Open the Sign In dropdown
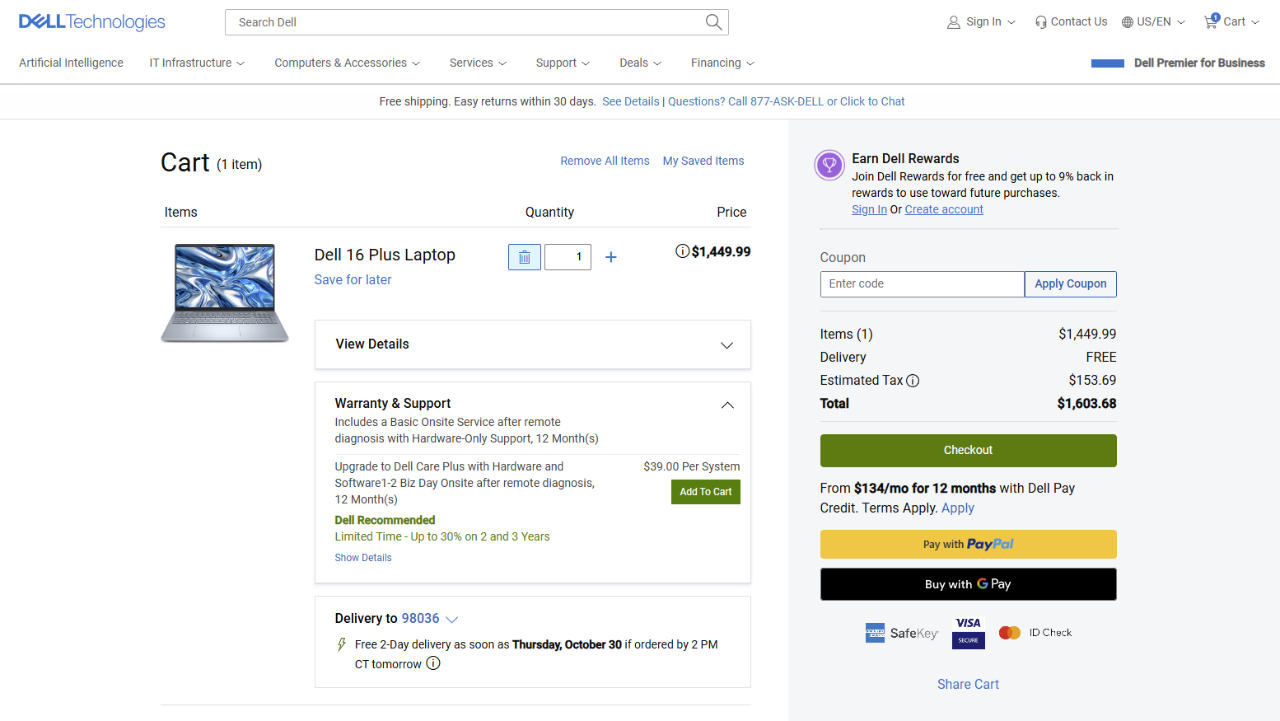 981,22
